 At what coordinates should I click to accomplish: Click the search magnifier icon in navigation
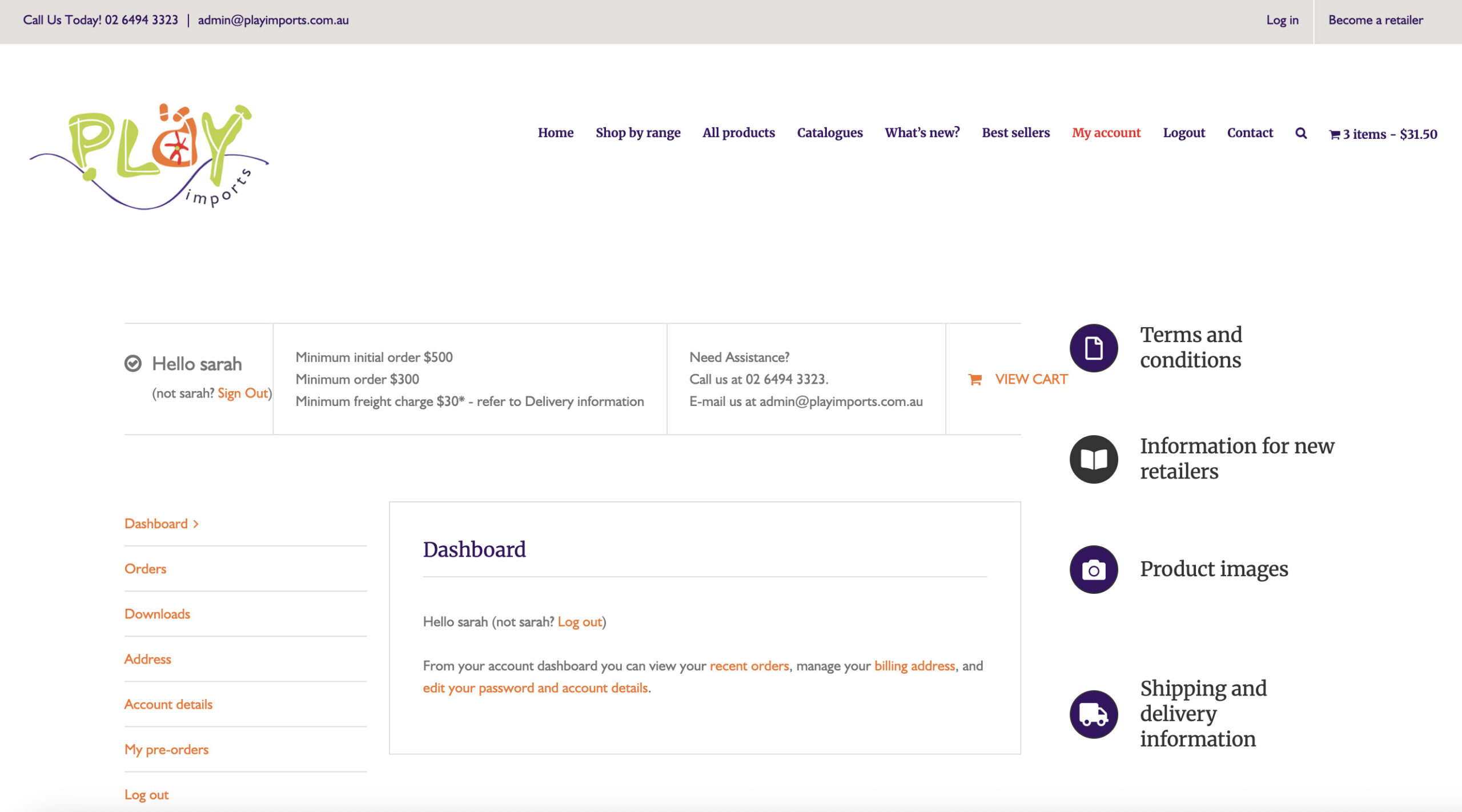click(1301, 133)
